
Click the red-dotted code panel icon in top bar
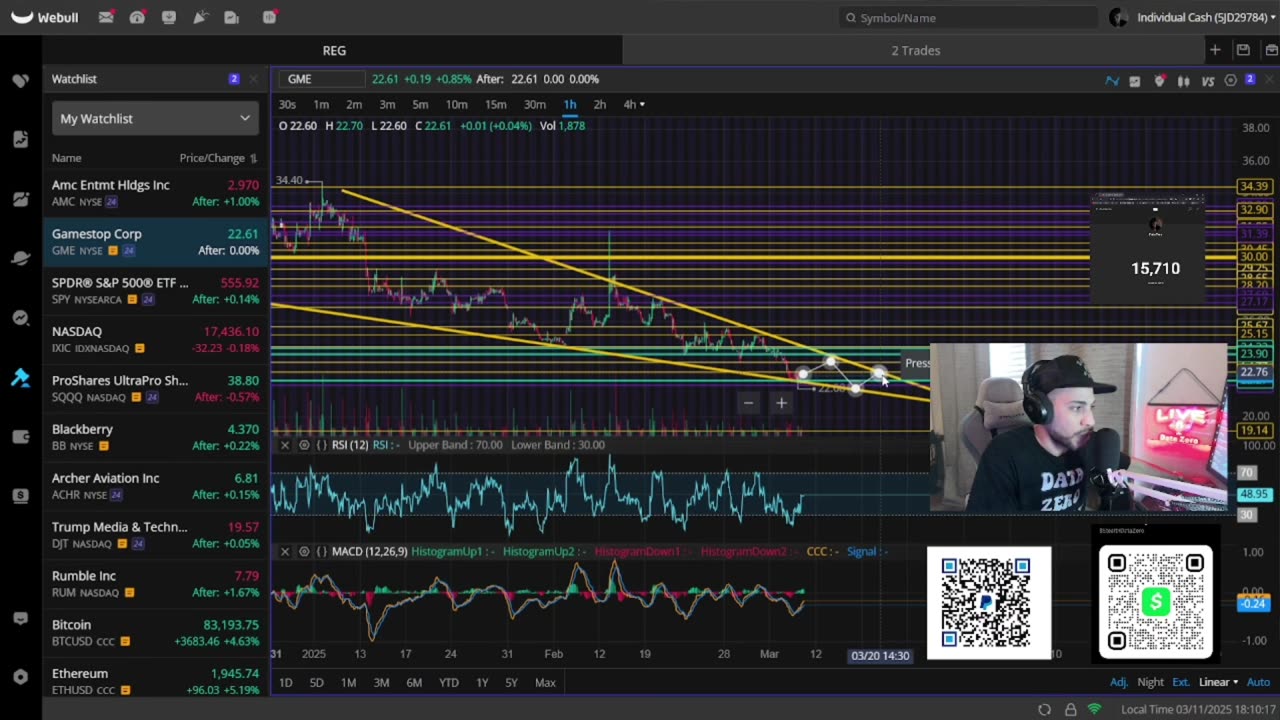click(270, 17)
